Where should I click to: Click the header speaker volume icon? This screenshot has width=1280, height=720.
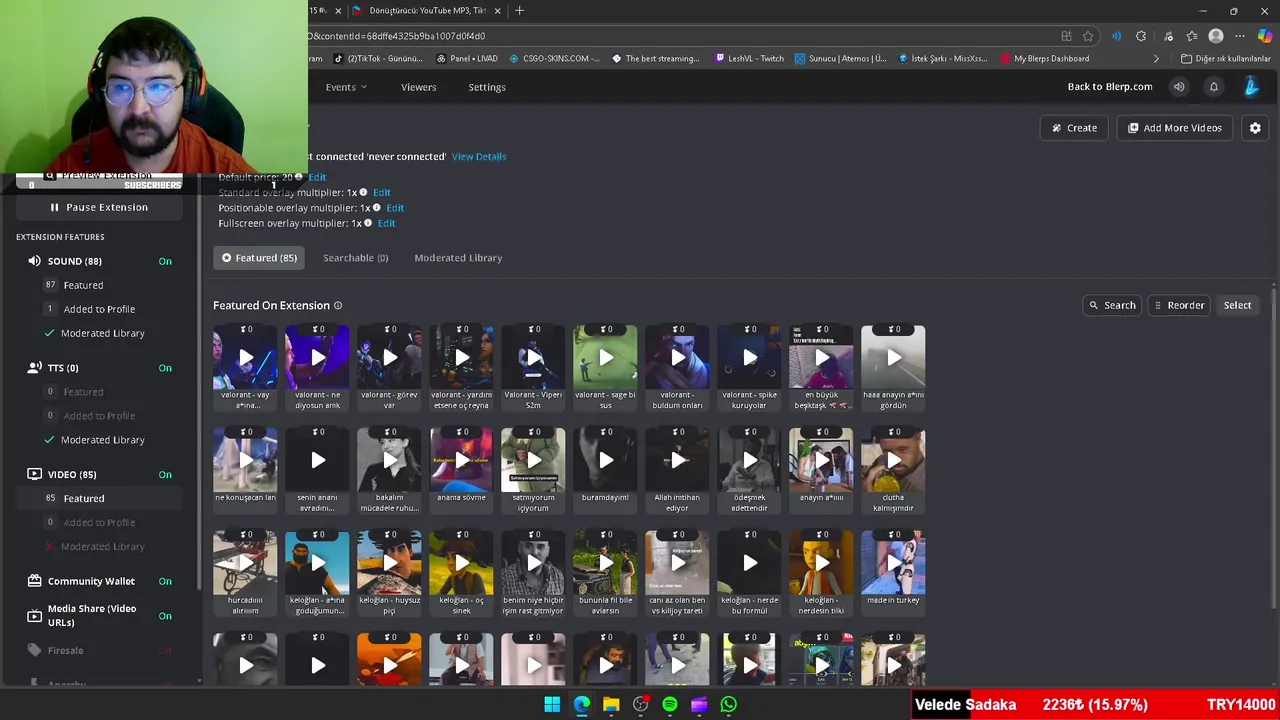pyautogui.click(x=1179, y=87)
